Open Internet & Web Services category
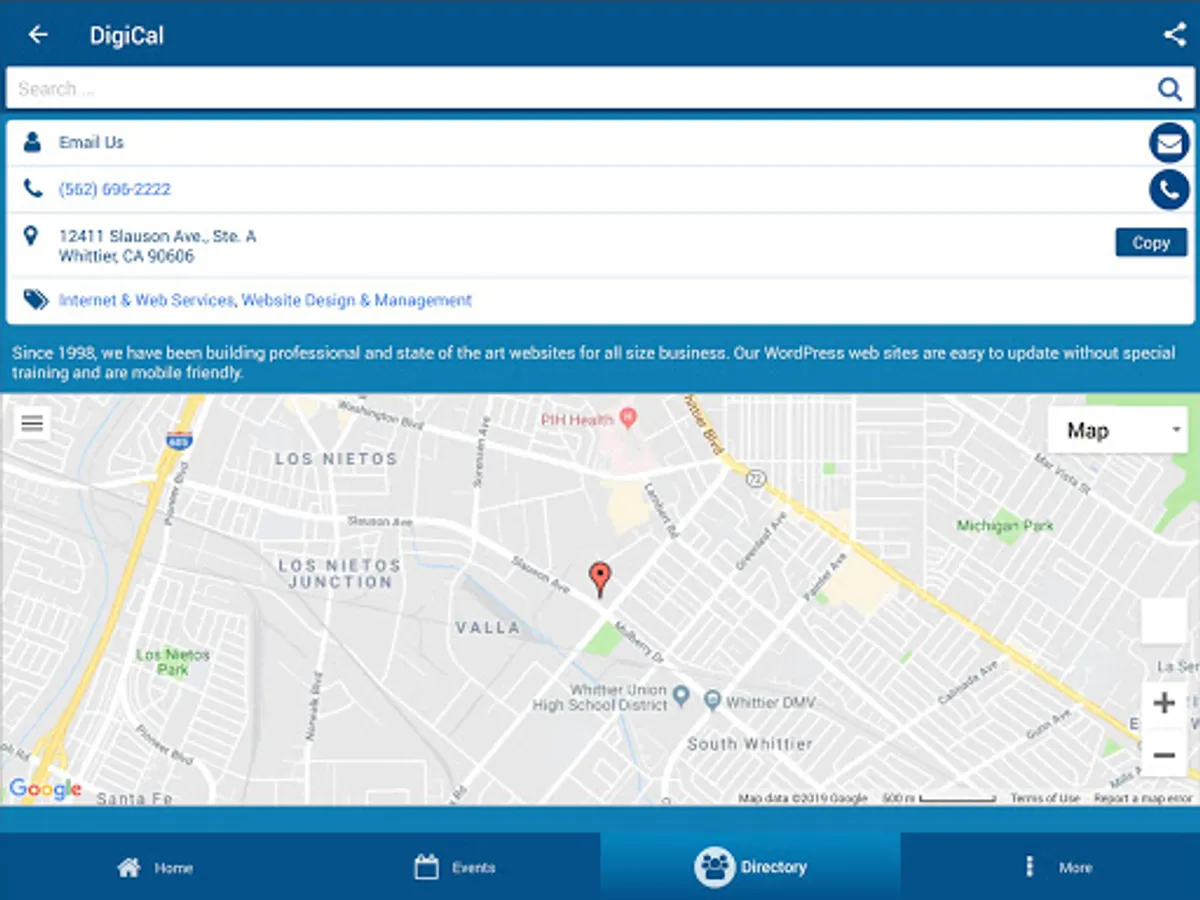The image size is (1200, 900). coord(146,300)
